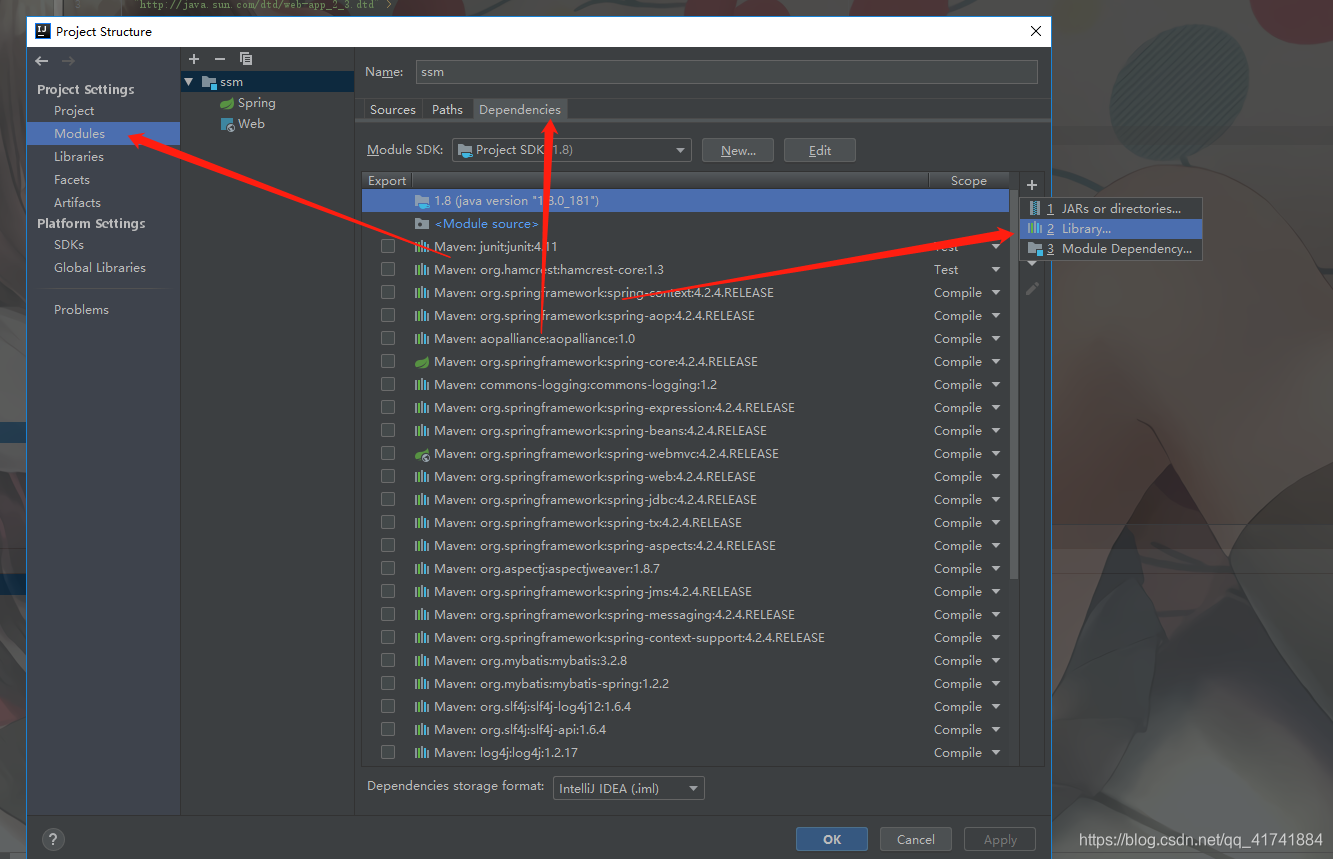
Task: Open the Module SDK dropdown
Action: (x=571, y=150)
